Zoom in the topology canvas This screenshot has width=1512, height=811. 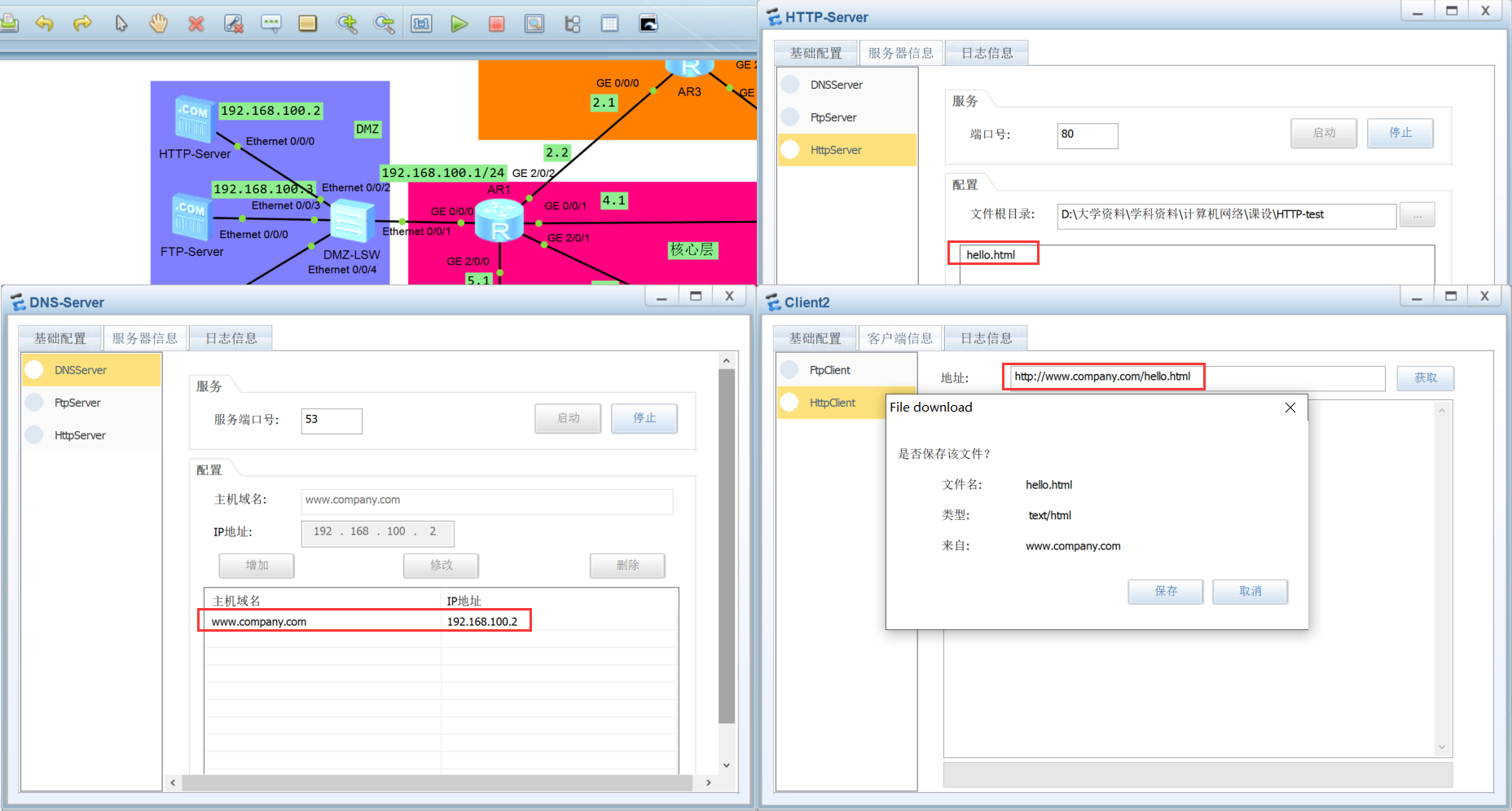347,24
